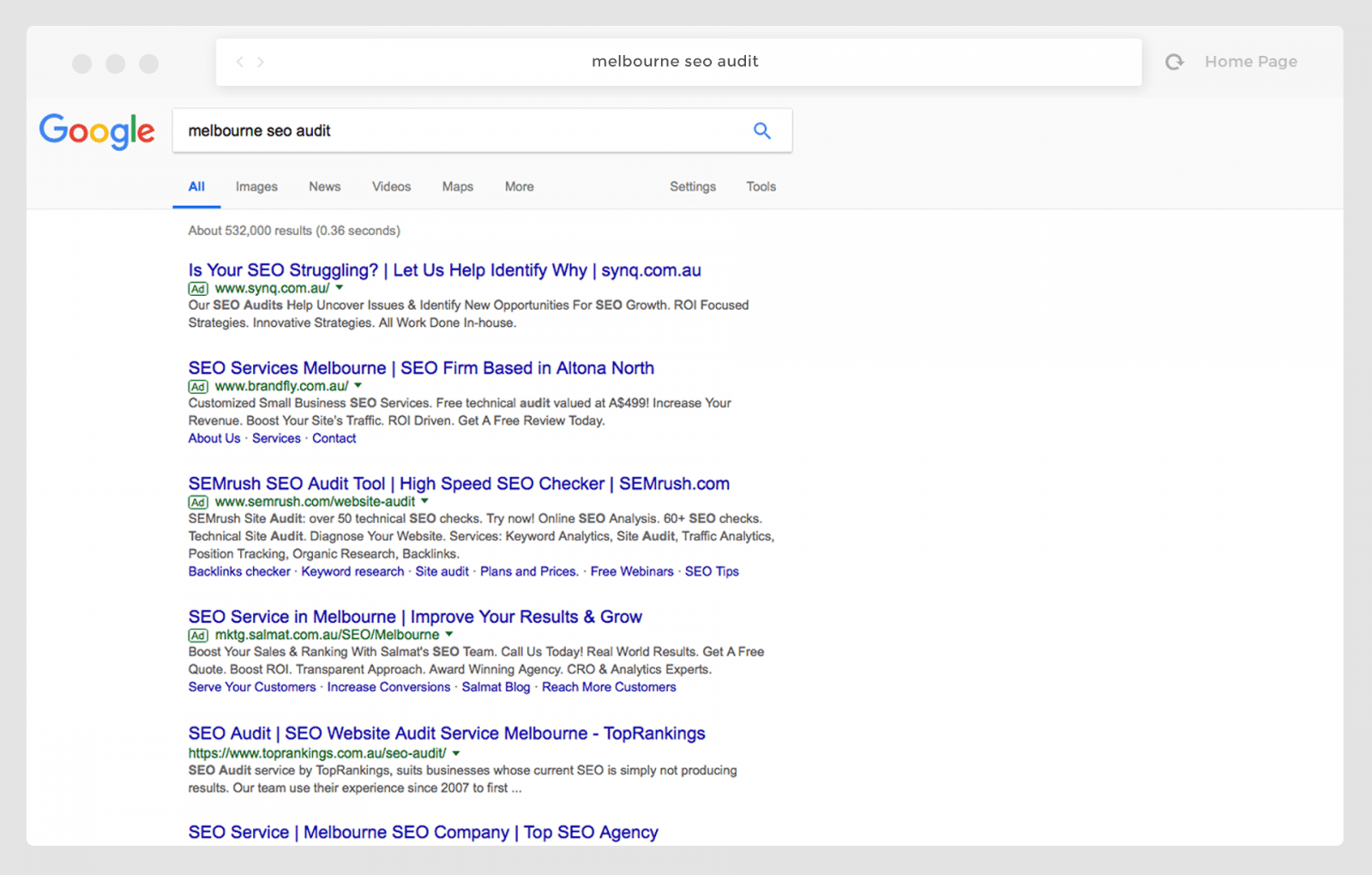The height and width of the screenshot is (875, 1372).
Task: Click the Keyword research sitelink
Action: (352, 571)
